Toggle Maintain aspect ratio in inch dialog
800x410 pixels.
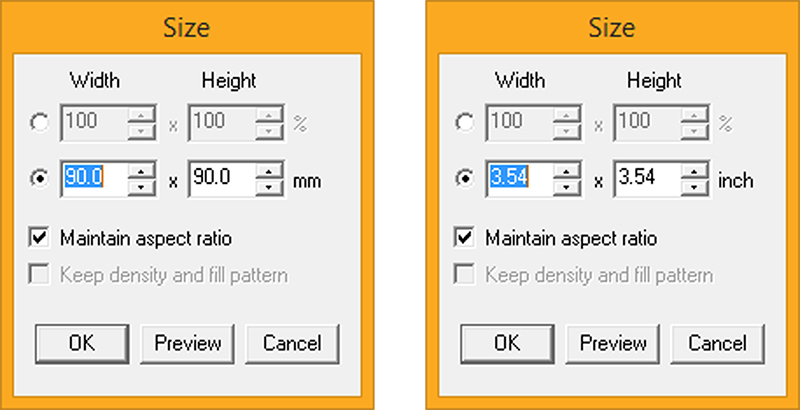coord(465,238)
